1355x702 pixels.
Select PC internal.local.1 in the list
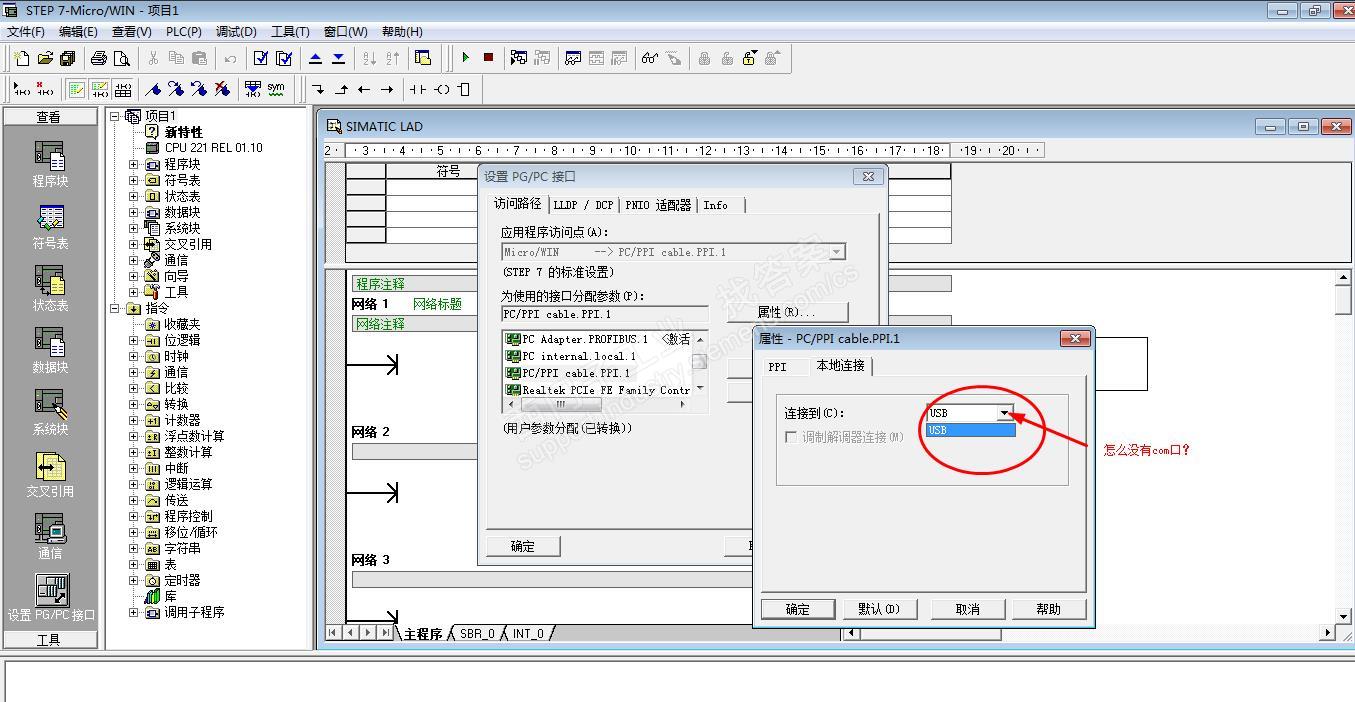[572, 356]
